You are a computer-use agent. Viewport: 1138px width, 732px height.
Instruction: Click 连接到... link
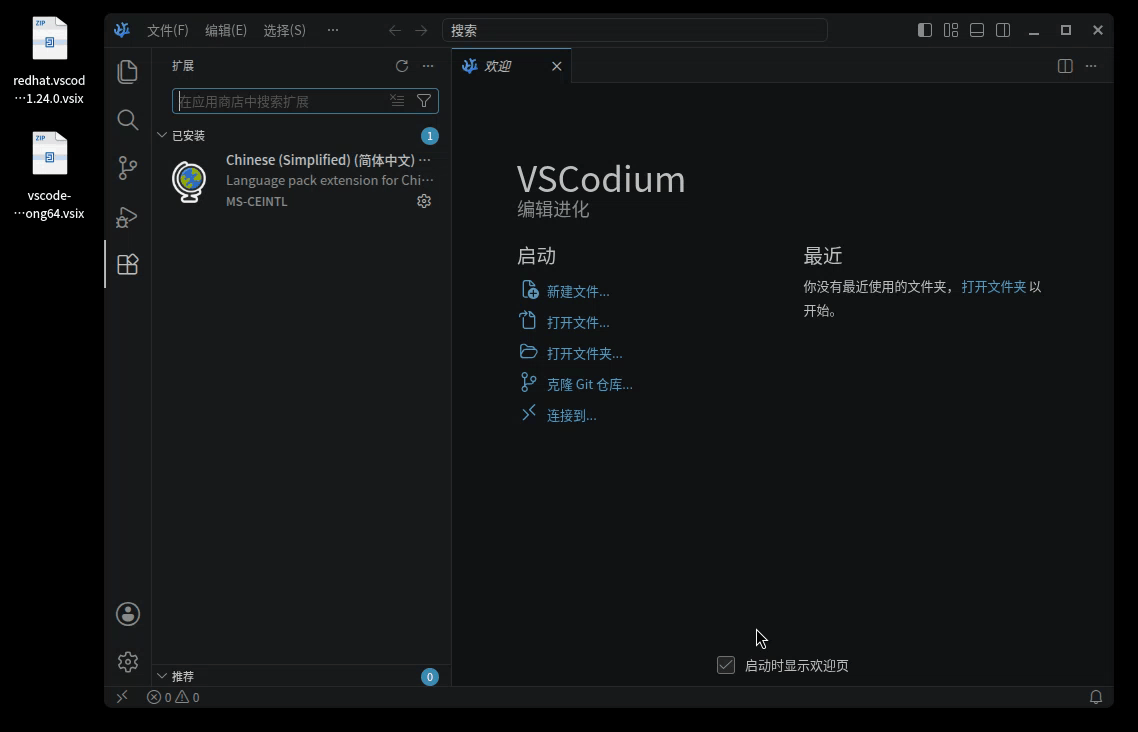coord(571,416)
